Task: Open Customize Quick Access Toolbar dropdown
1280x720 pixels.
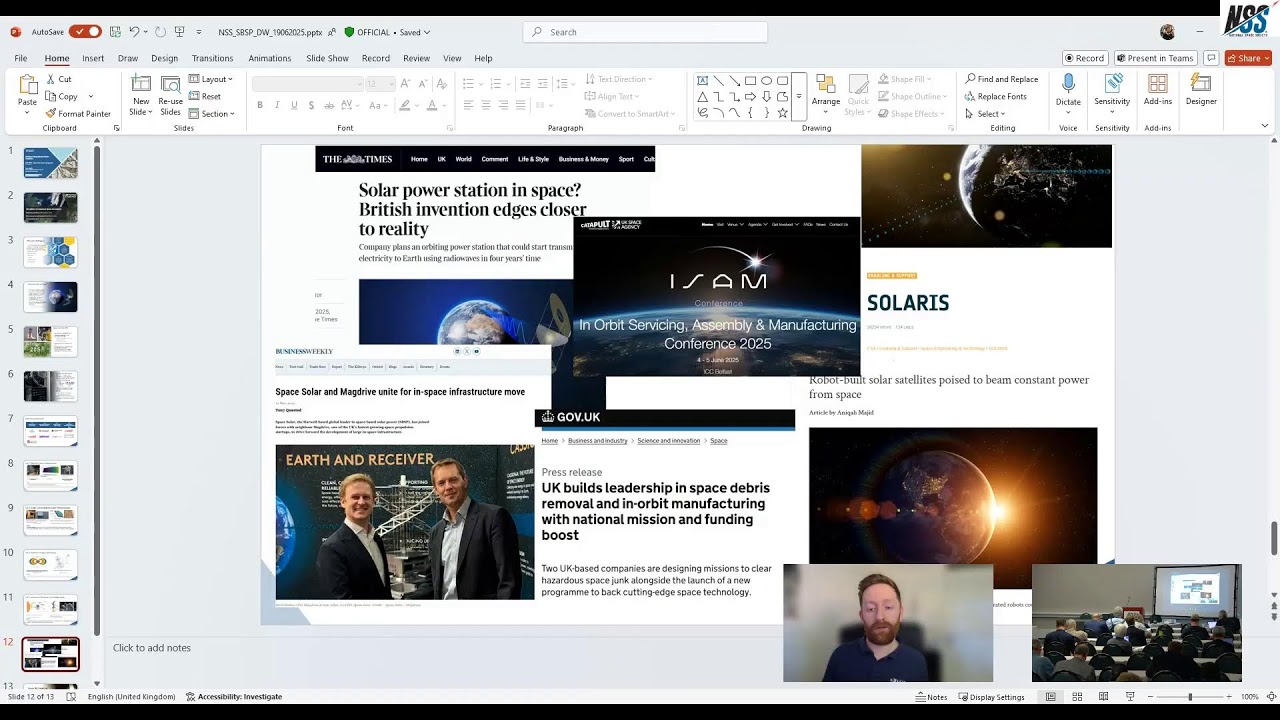Action: [199, 32]
